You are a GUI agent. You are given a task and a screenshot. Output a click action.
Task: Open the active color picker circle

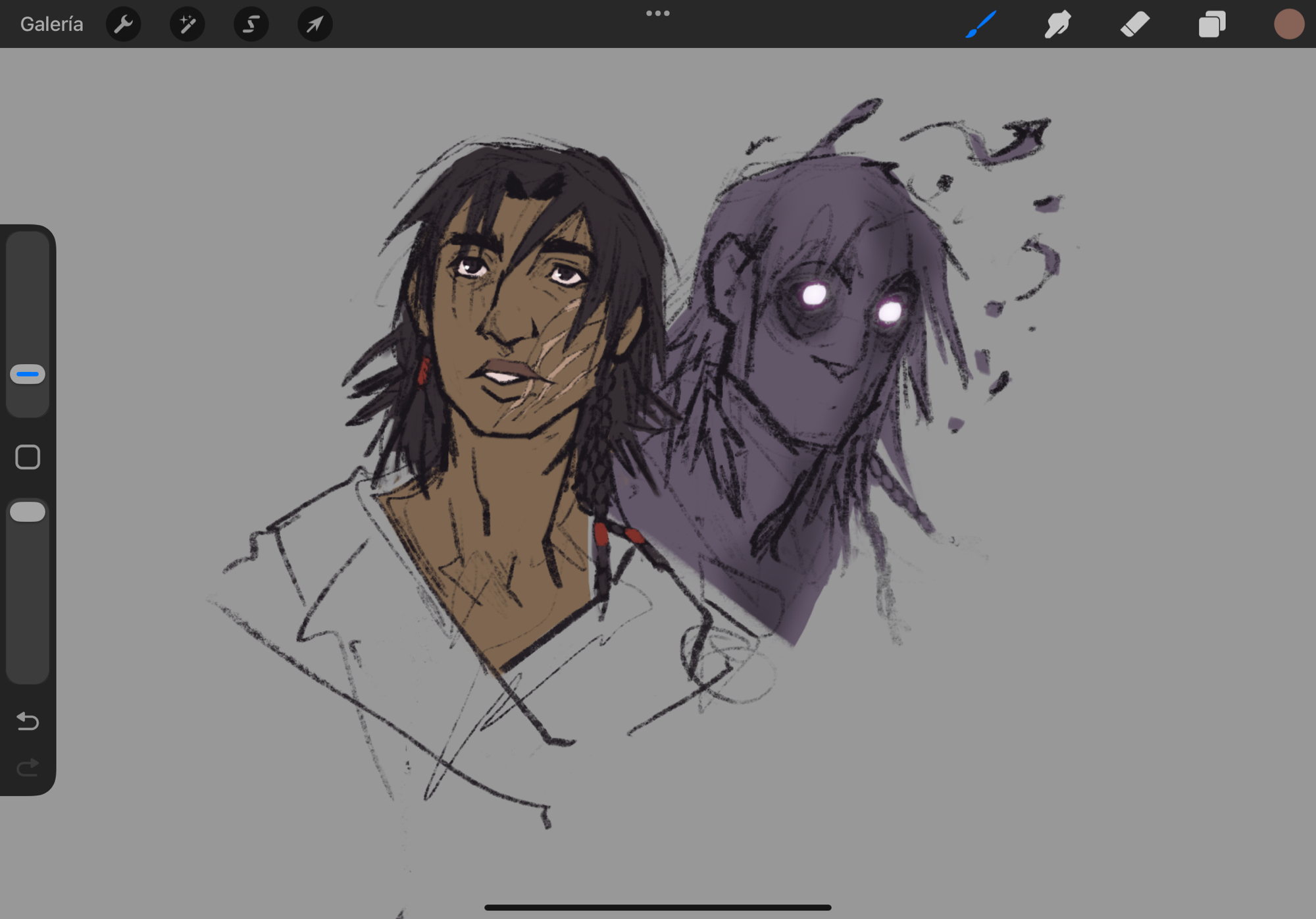tap(1288, 24)
